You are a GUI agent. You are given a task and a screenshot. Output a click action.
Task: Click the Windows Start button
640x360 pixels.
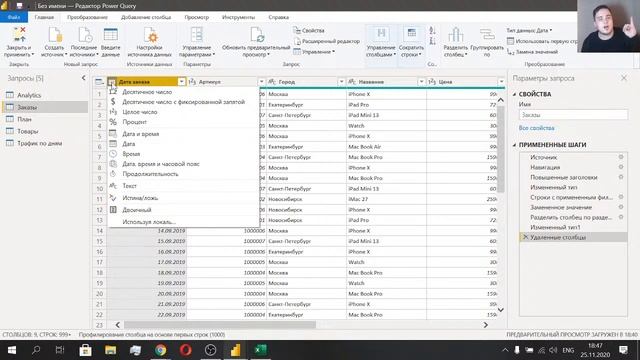point(12,350)
